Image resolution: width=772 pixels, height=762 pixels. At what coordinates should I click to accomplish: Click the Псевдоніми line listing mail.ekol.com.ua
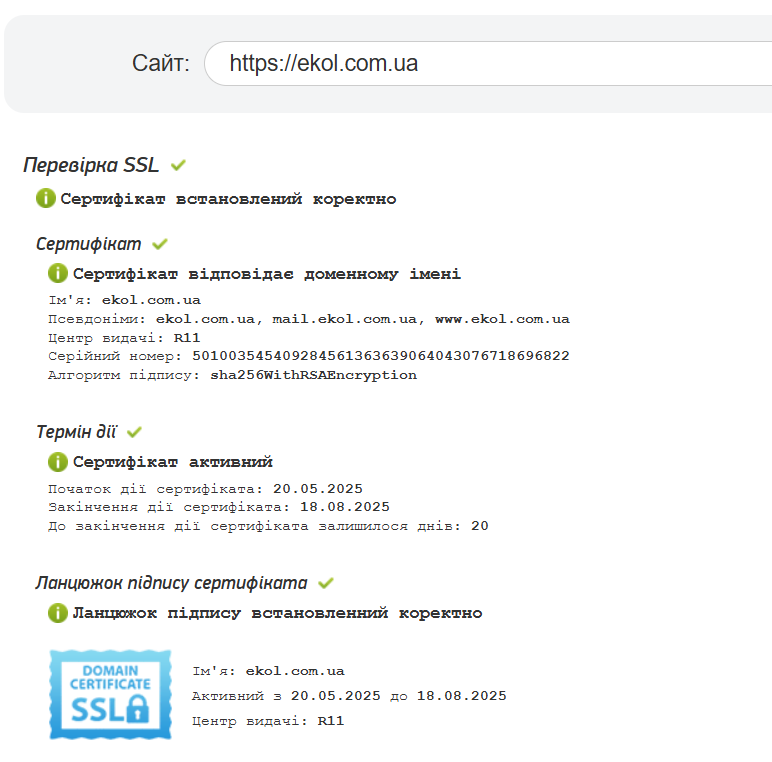309,319
